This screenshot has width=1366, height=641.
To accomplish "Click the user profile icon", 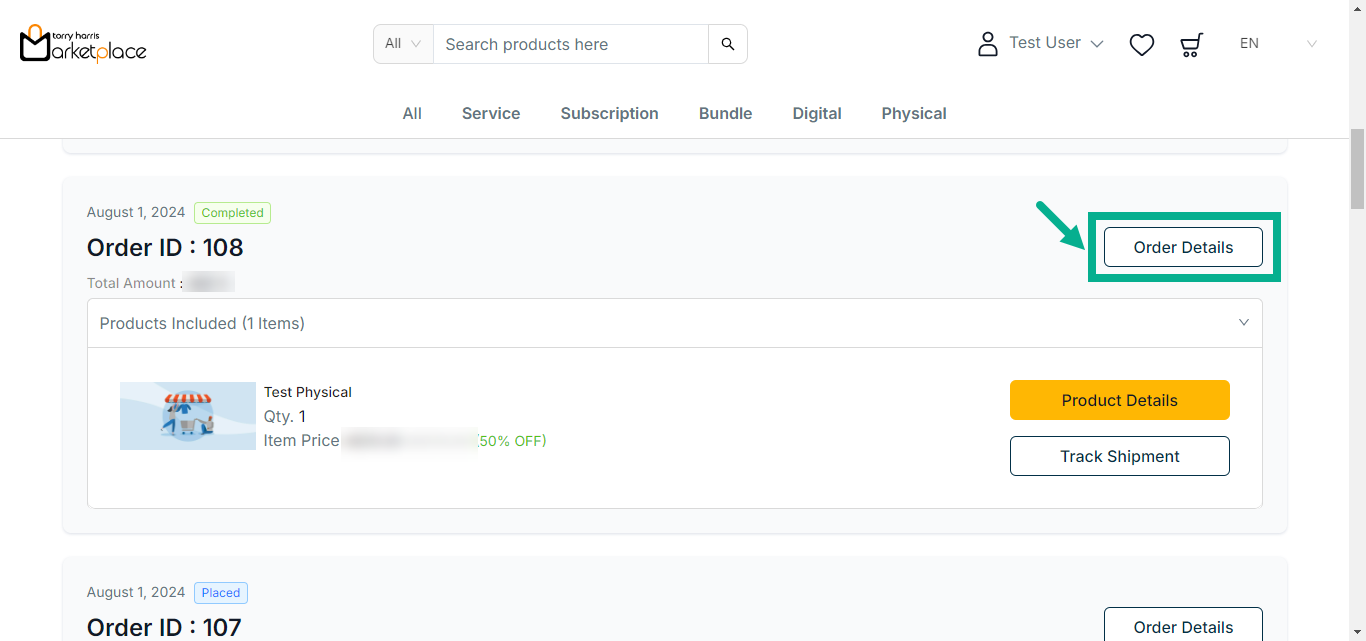I will pyautogui.click(x=988, y=44).
